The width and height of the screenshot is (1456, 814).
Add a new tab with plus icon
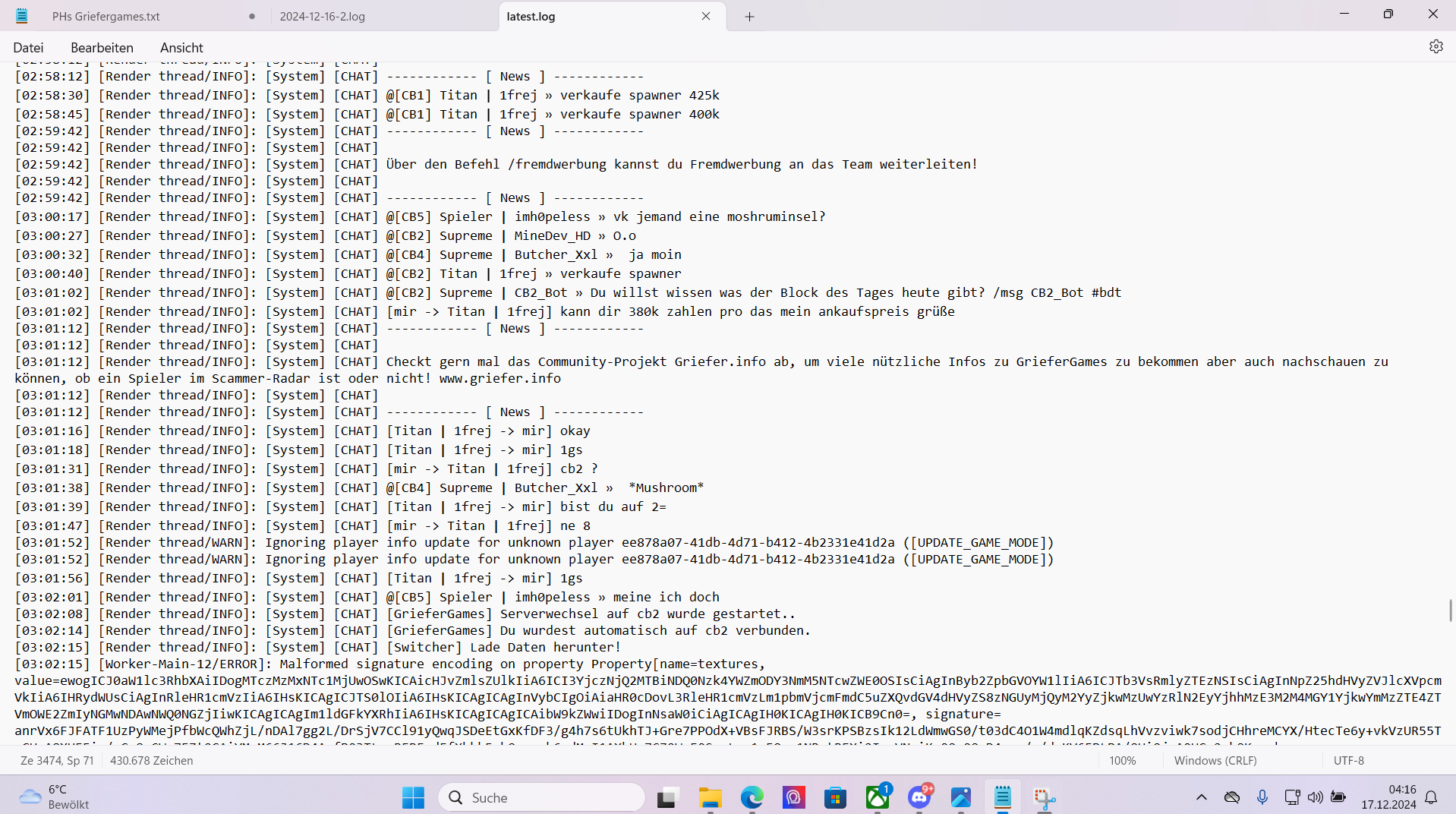(749, 16)
